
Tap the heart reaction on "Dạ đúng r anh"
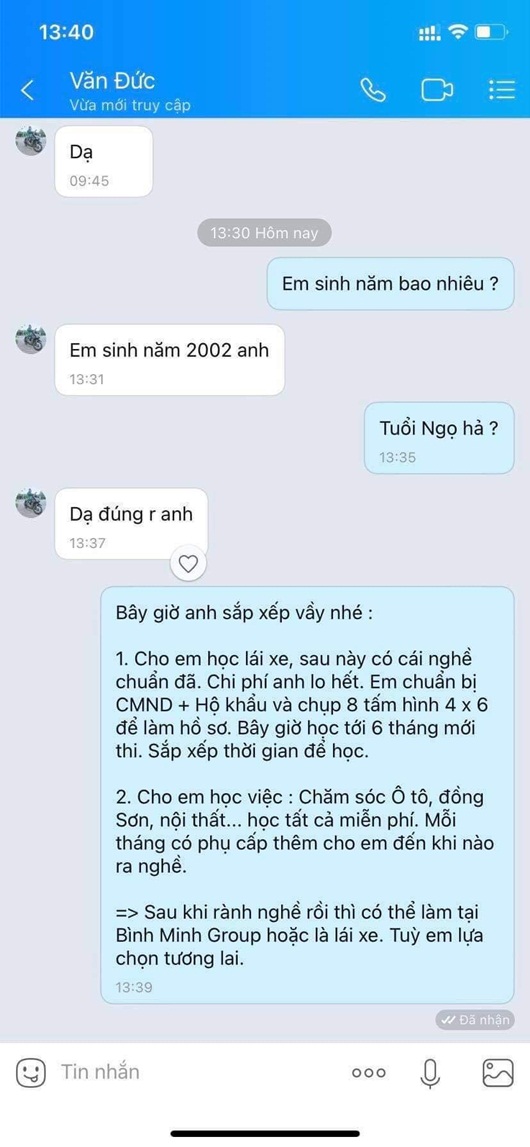189,564
